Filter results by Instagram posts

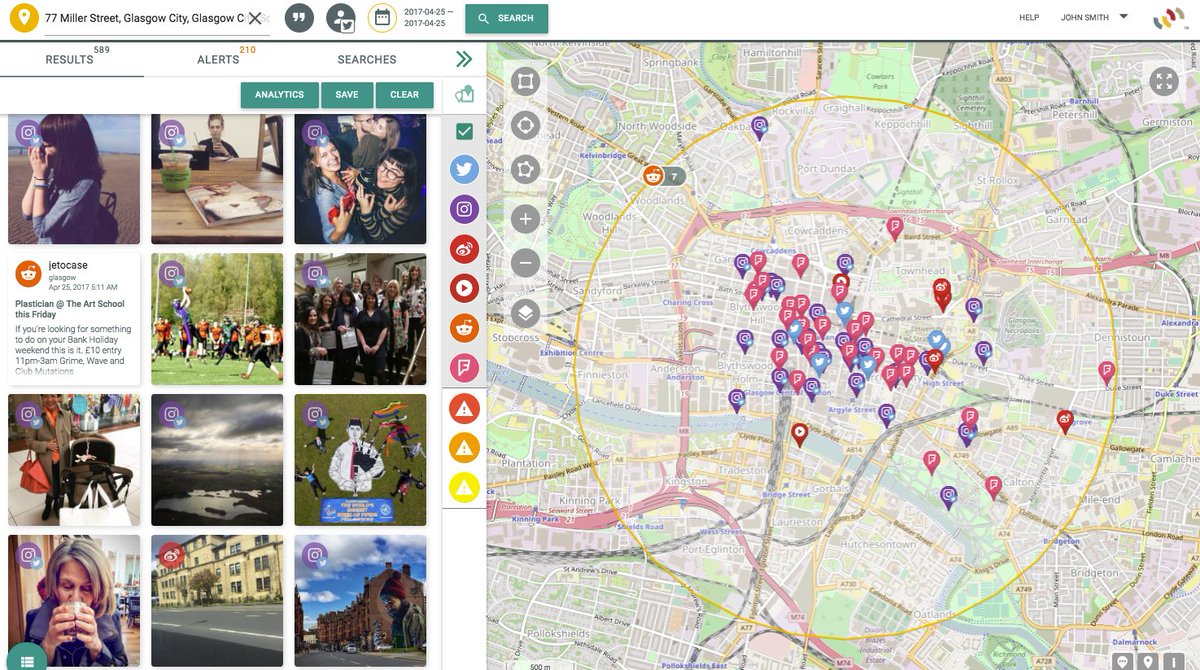(463, 209)
